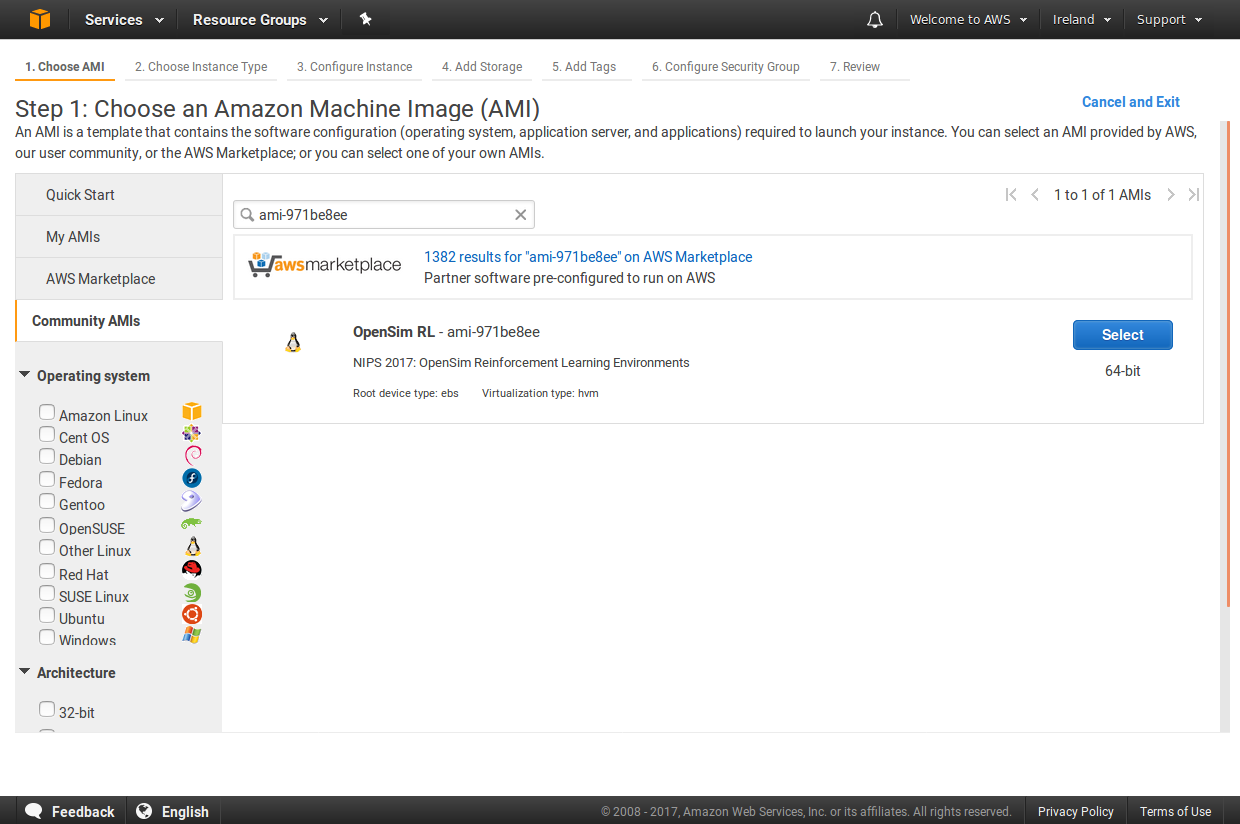Open the Resource Groups dropdown
The image size is (1240, 824).
point(260,19)
